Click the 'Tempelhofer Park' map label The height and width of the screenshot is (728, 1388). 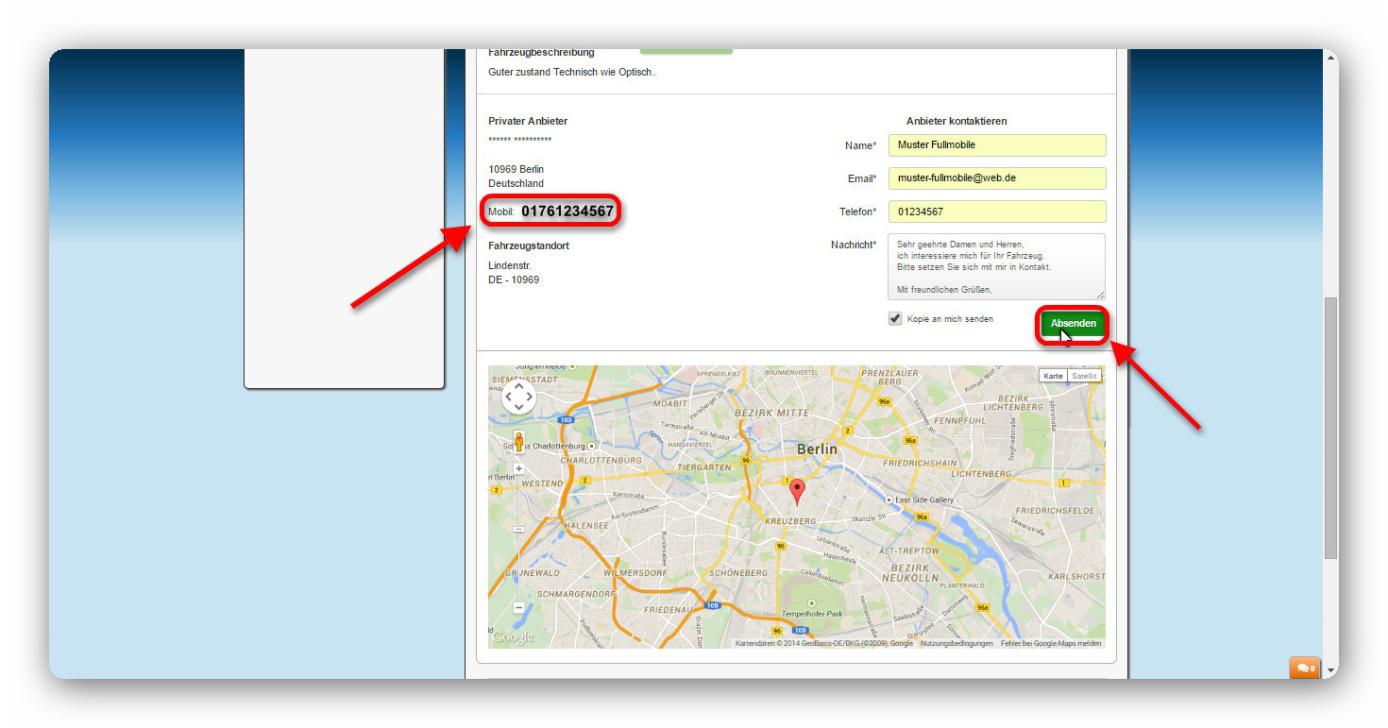(812, 613)
